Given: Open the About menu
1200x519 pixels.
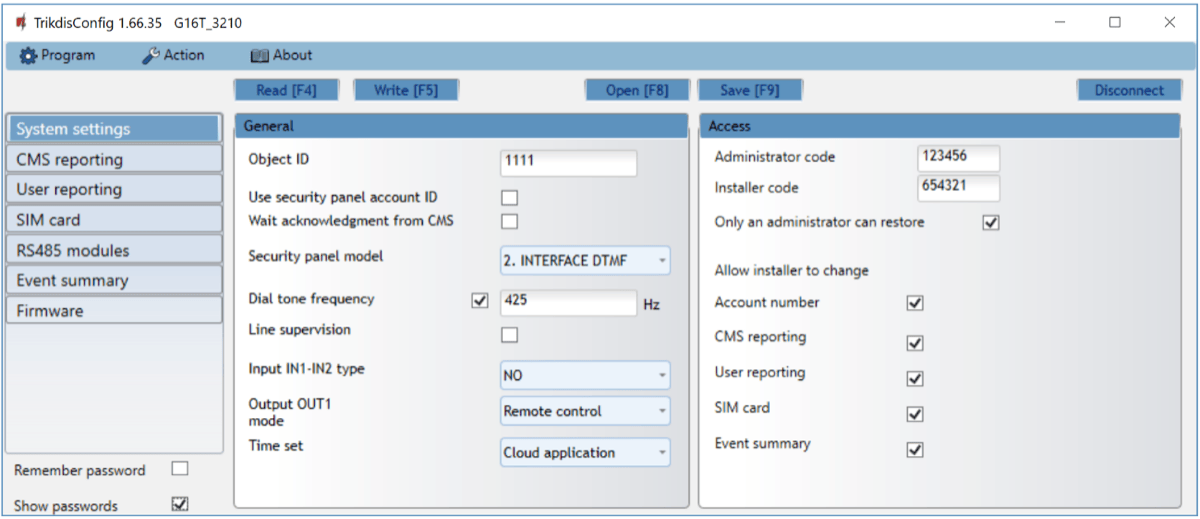Looking at the screenshot, I should coord(281,56).
